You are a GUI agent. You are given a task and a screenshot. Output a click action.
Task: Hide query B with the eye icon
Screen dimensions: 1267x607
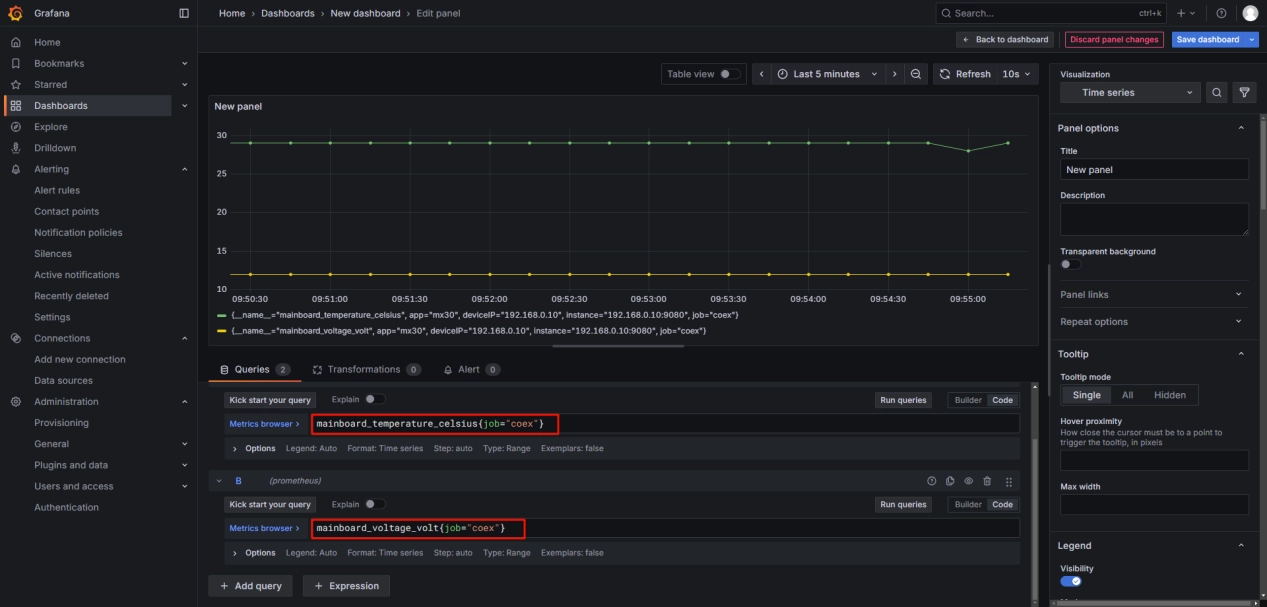tap(968, 481)
